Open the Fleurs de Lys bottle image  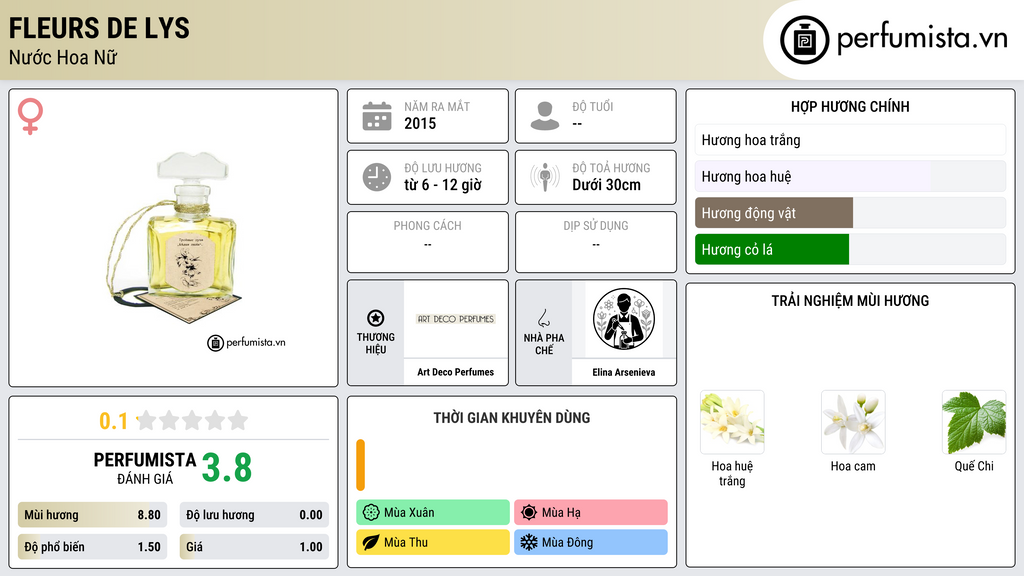pyautogui.click(x=174, y=238)
